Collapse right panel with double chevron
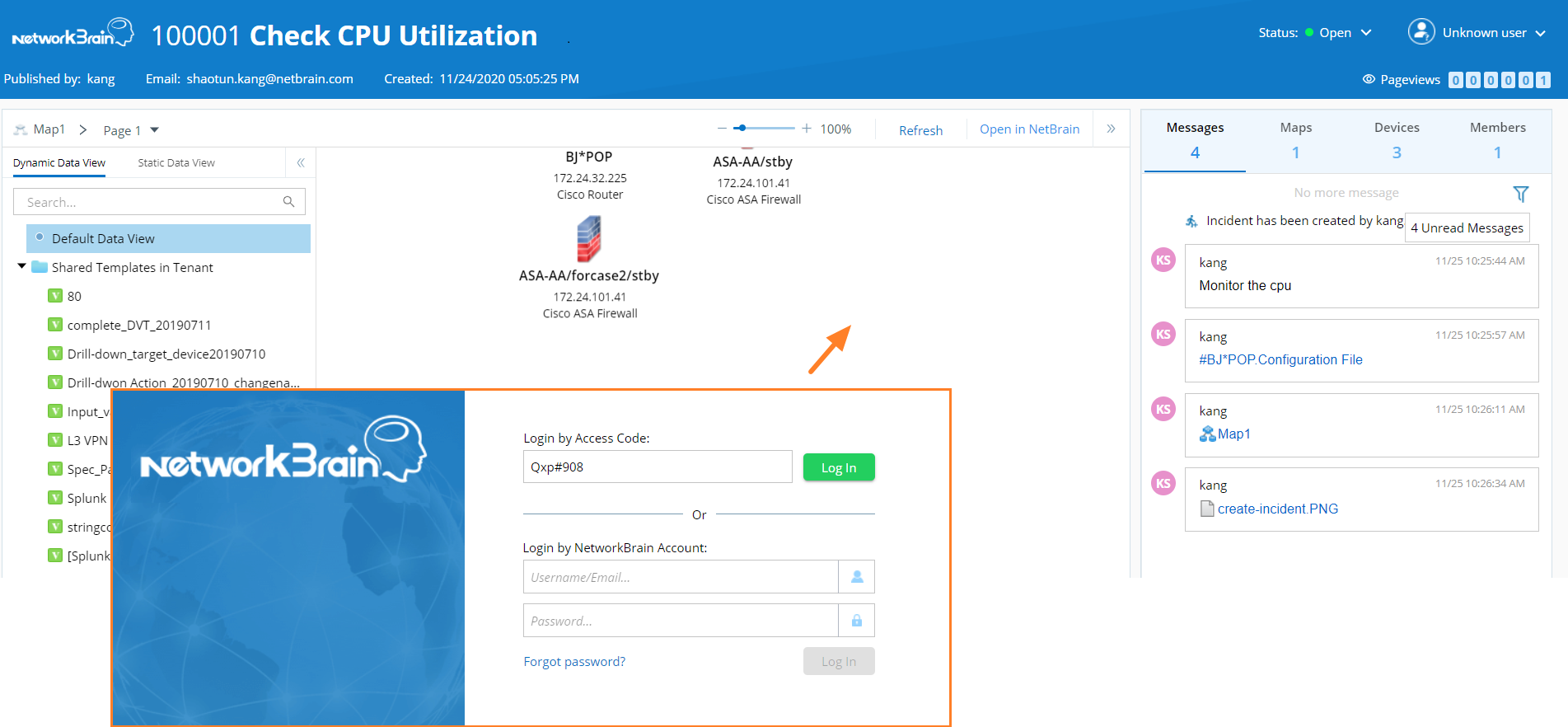Viewport: 1568px width, 727px height. (x=1111, y=129)
